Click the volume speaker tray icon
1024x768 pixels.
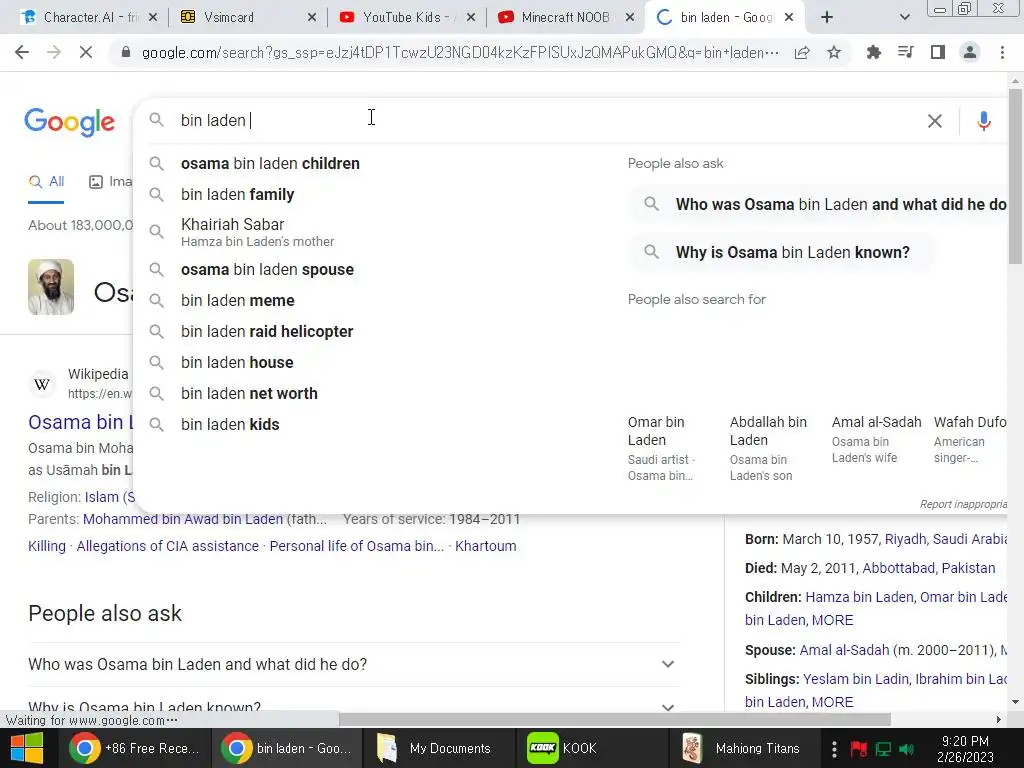[906, 748]
